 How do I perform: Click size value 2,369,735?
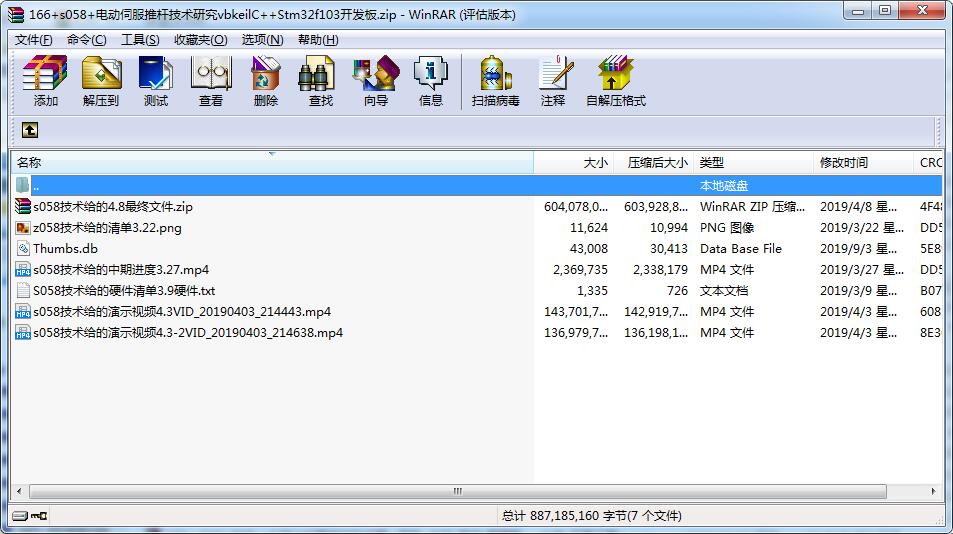pos(580,270)
